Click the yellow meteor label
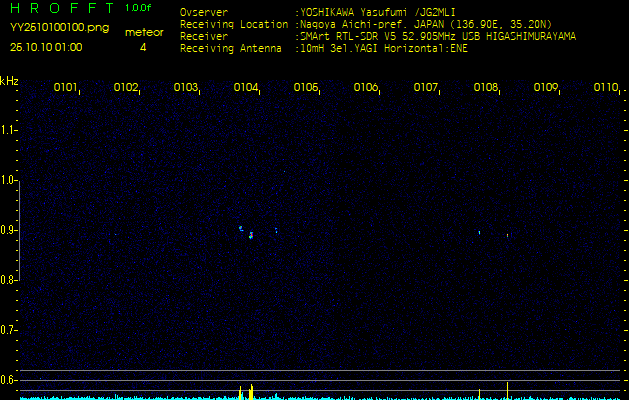Viewport: 629px width, 400px height. [143, 32]
